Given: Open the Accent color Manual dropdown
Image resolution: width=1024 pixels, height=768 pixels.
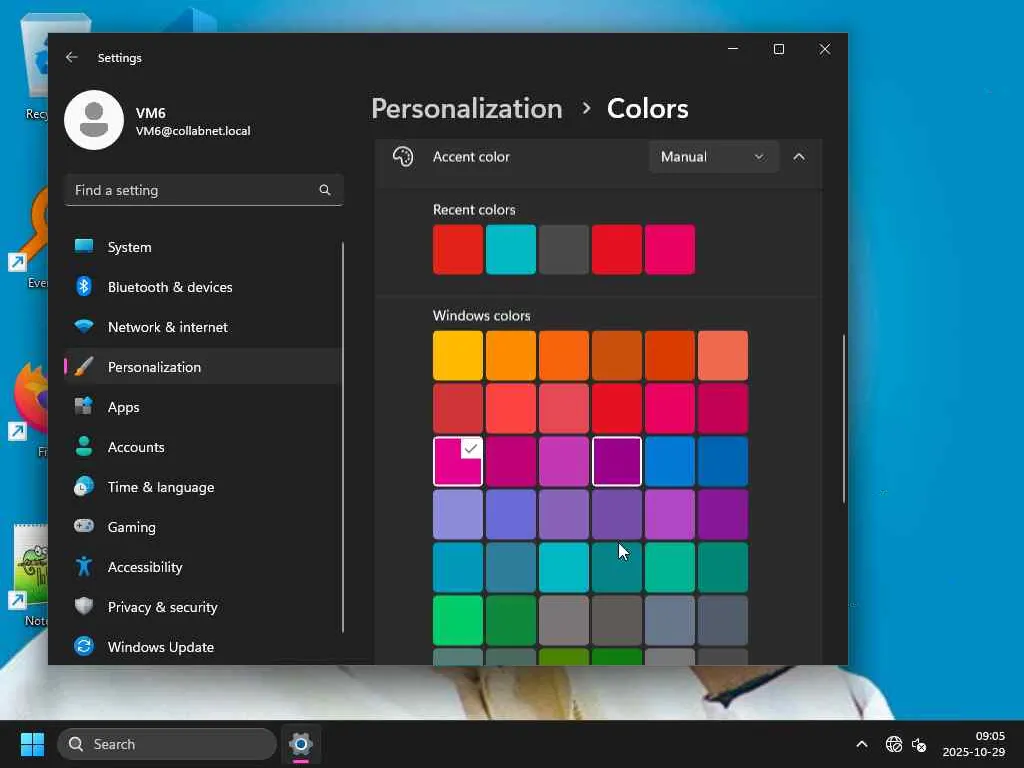Looking at the screenshot, I should (x=713, y=157).
